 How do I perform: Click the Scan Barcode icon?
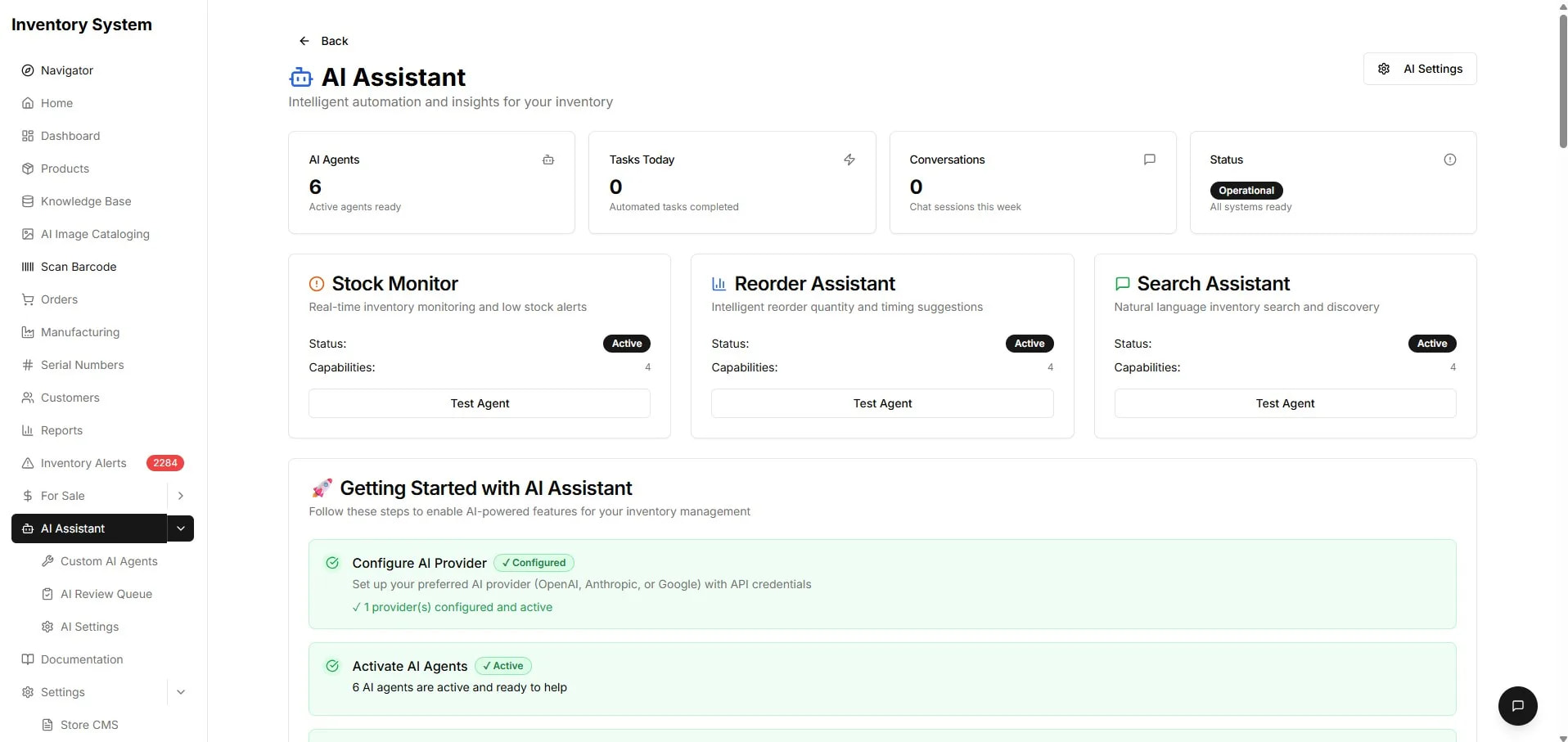[28, 267]
